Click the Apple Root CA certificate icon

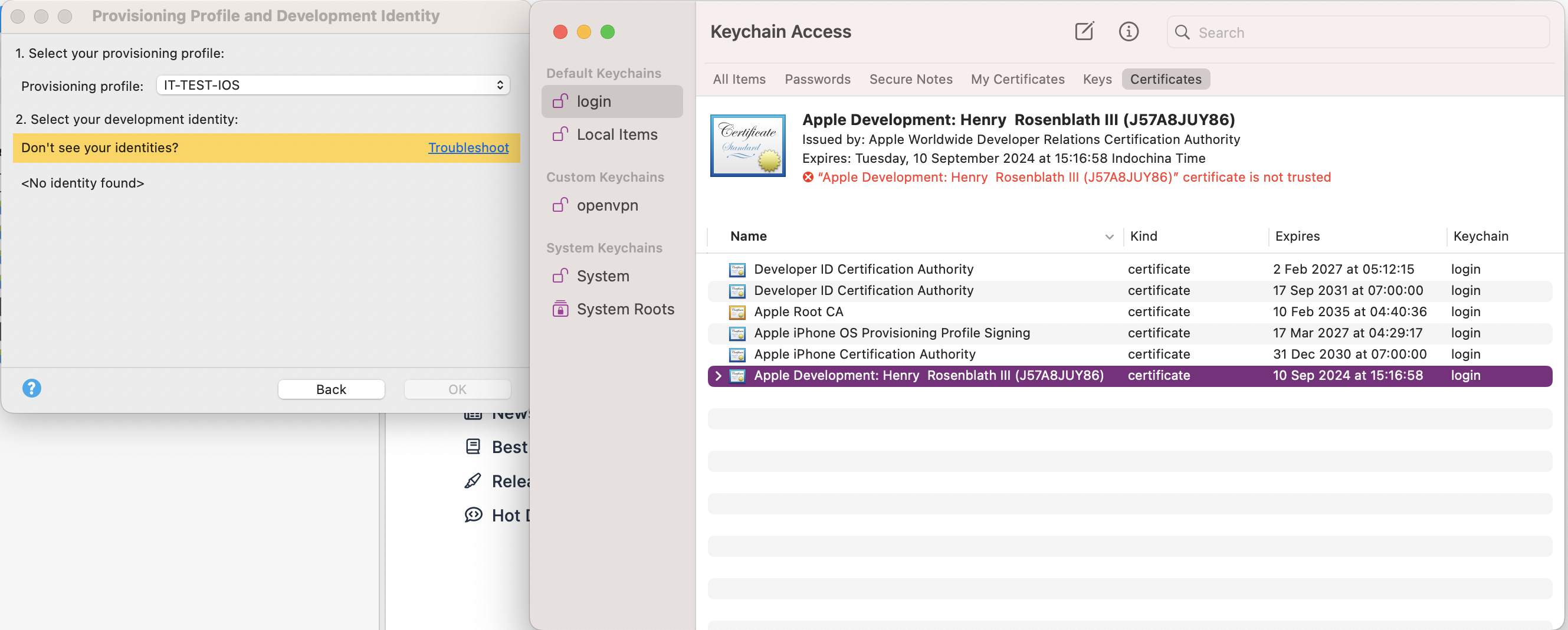737,312
